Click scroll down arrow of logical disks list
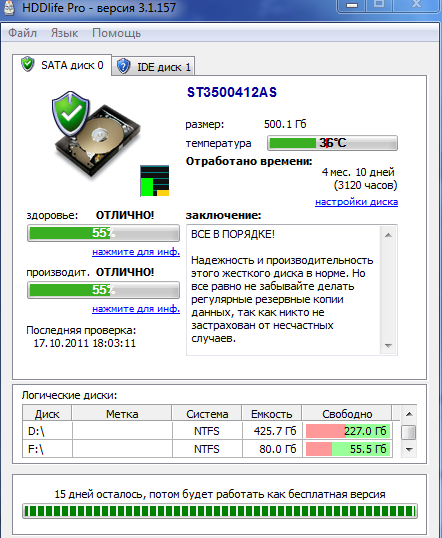The width and height of the screenshot is (442, 538). [x=409, y=449]
